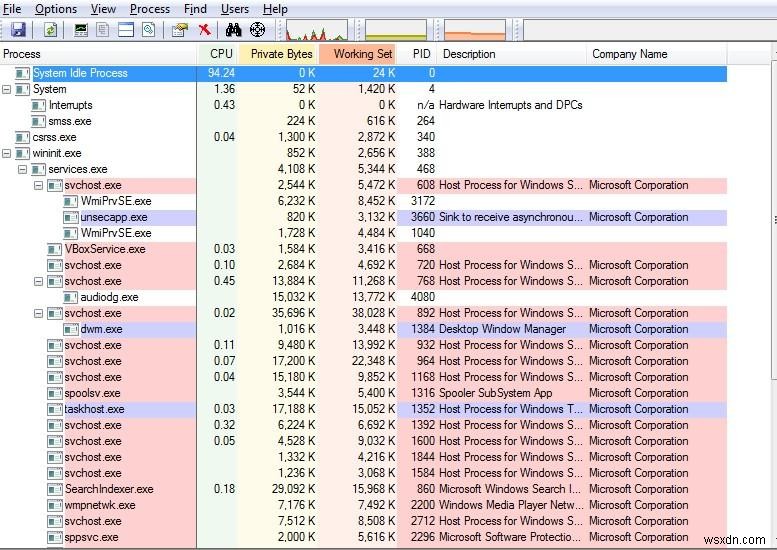Click the 38,028 K working set value
Screen dimensions: 777x550
pos(374,313)
